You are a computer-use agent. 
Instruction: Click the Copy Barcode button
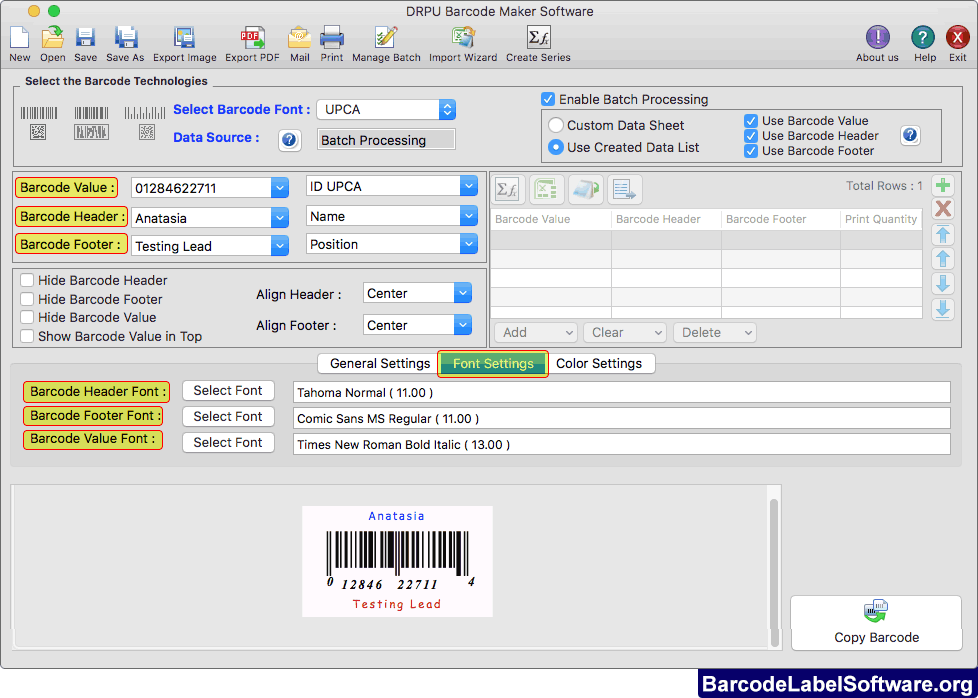(x=876, y=623)
